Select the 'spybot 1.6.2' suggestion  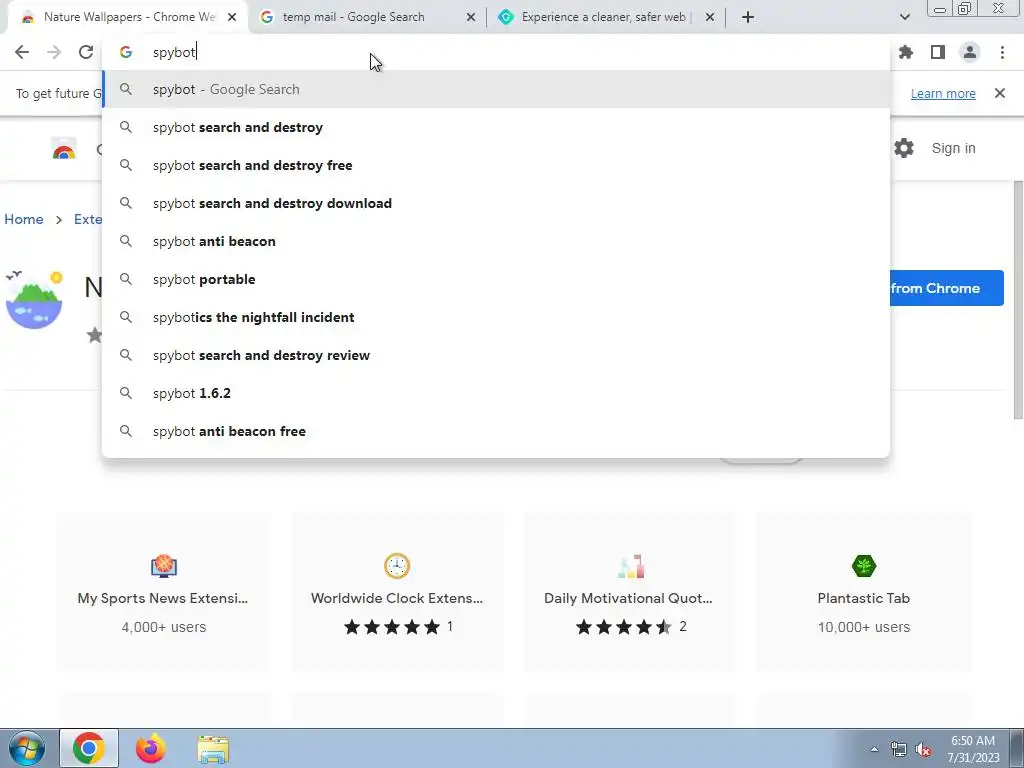pos(496,392)
